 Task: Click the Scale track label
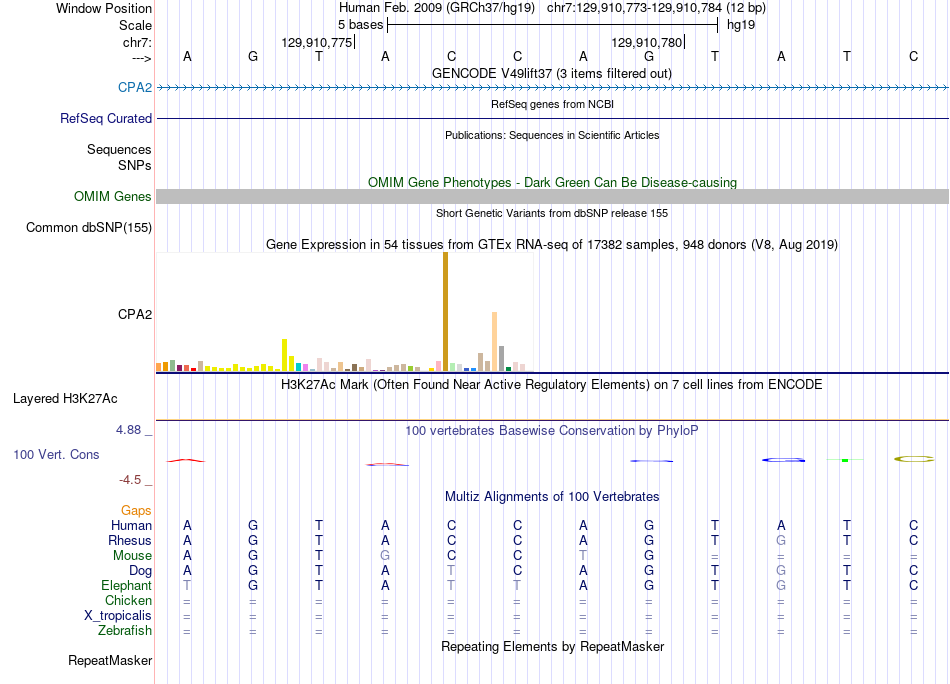tap(135, 25)
